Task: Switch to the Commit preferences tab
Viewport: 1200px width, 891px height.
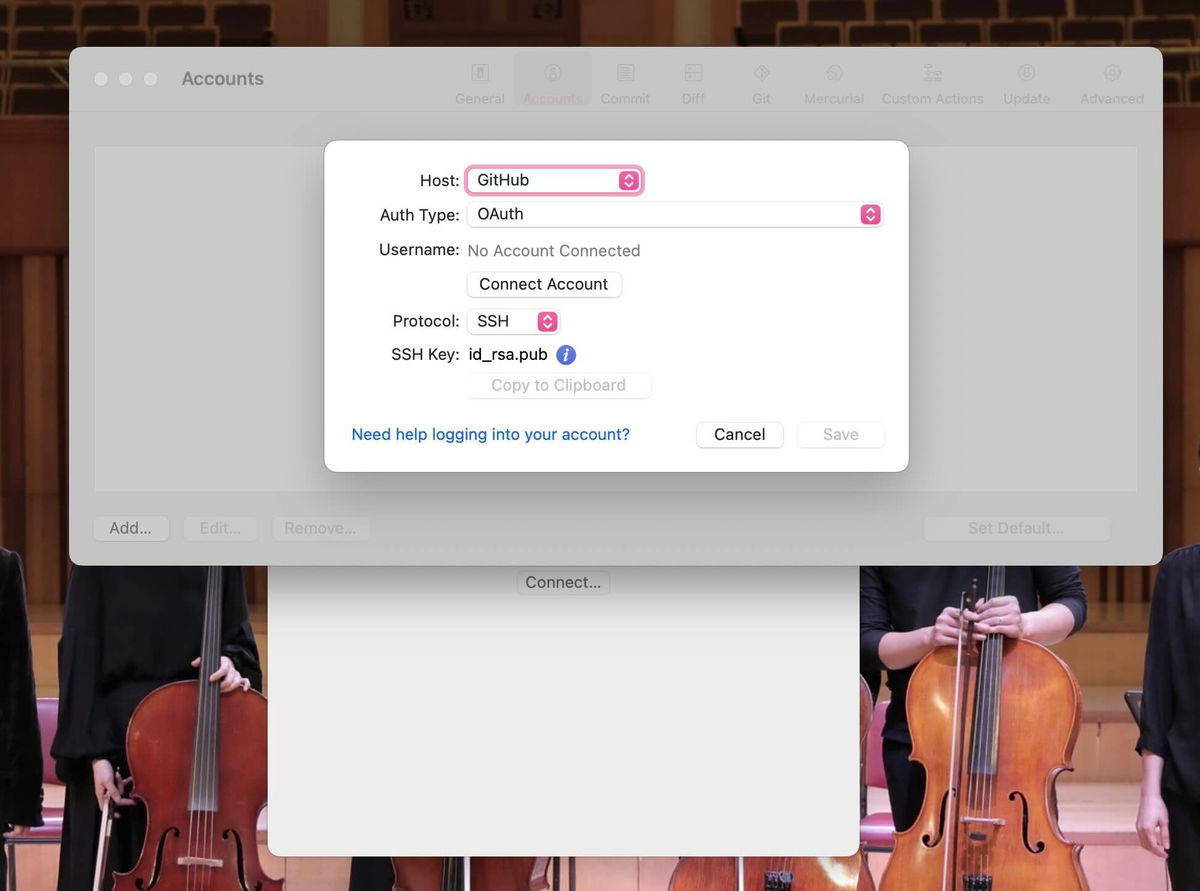Action: [x=626, y=83]
